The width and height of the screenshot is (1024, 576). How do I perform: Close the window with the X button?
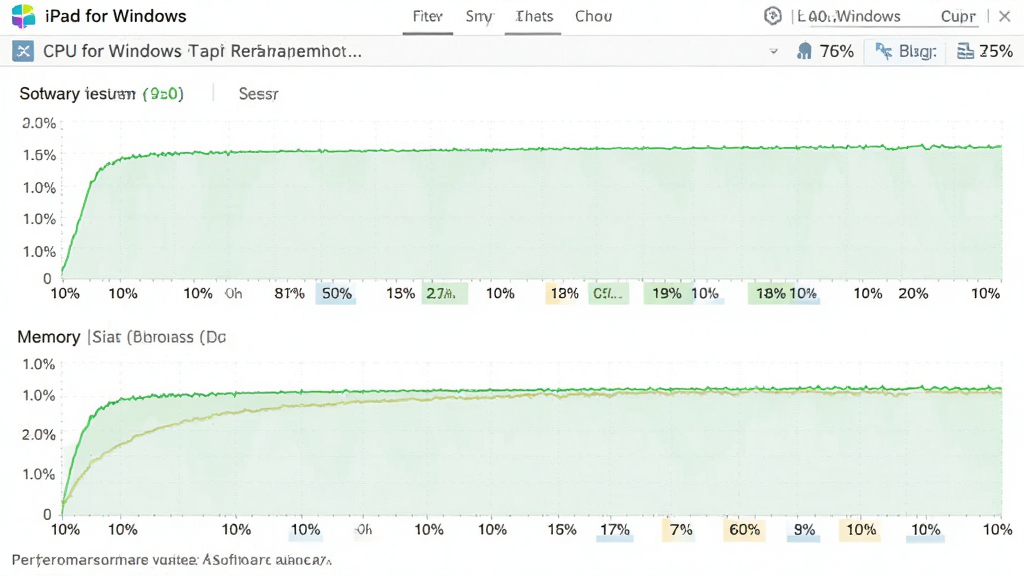(1004, 16)
